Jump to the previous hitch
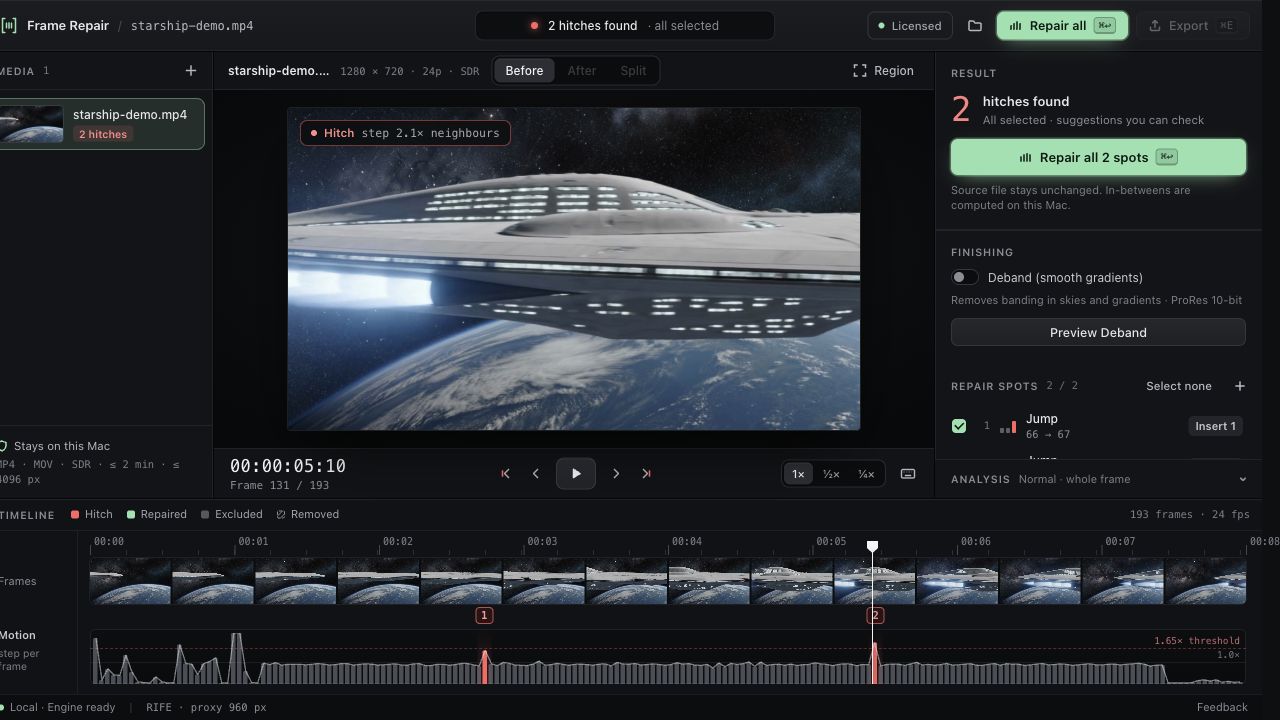 [x=505, y=474]
